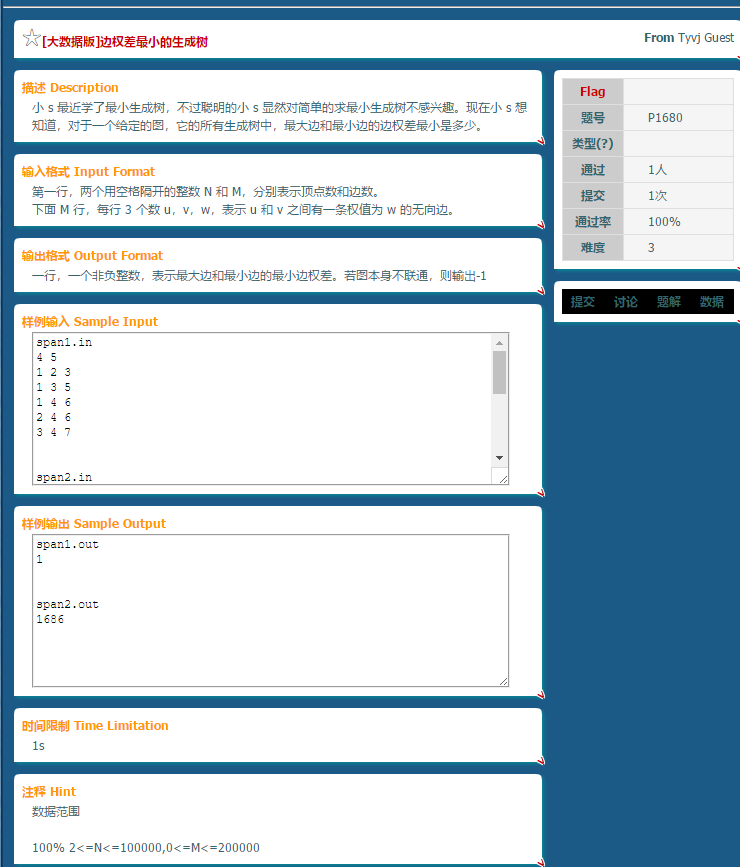The height and width of the screenshot is (867, 740).
Task: Click the 样例输出 Sample Output heading
Action: 93,524
